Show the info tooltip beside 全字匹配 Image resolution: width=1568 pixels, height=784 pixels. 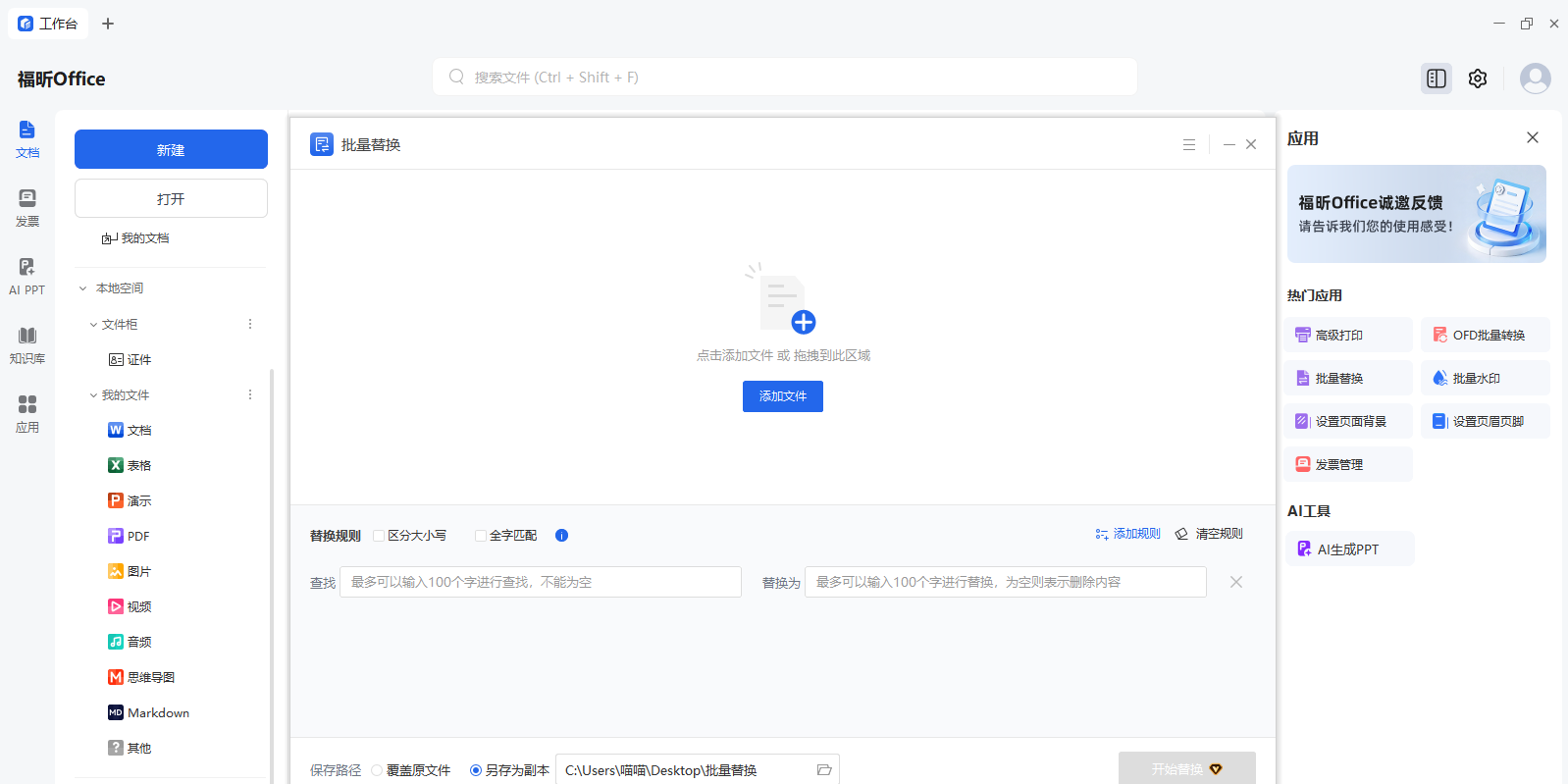point(561,536)
